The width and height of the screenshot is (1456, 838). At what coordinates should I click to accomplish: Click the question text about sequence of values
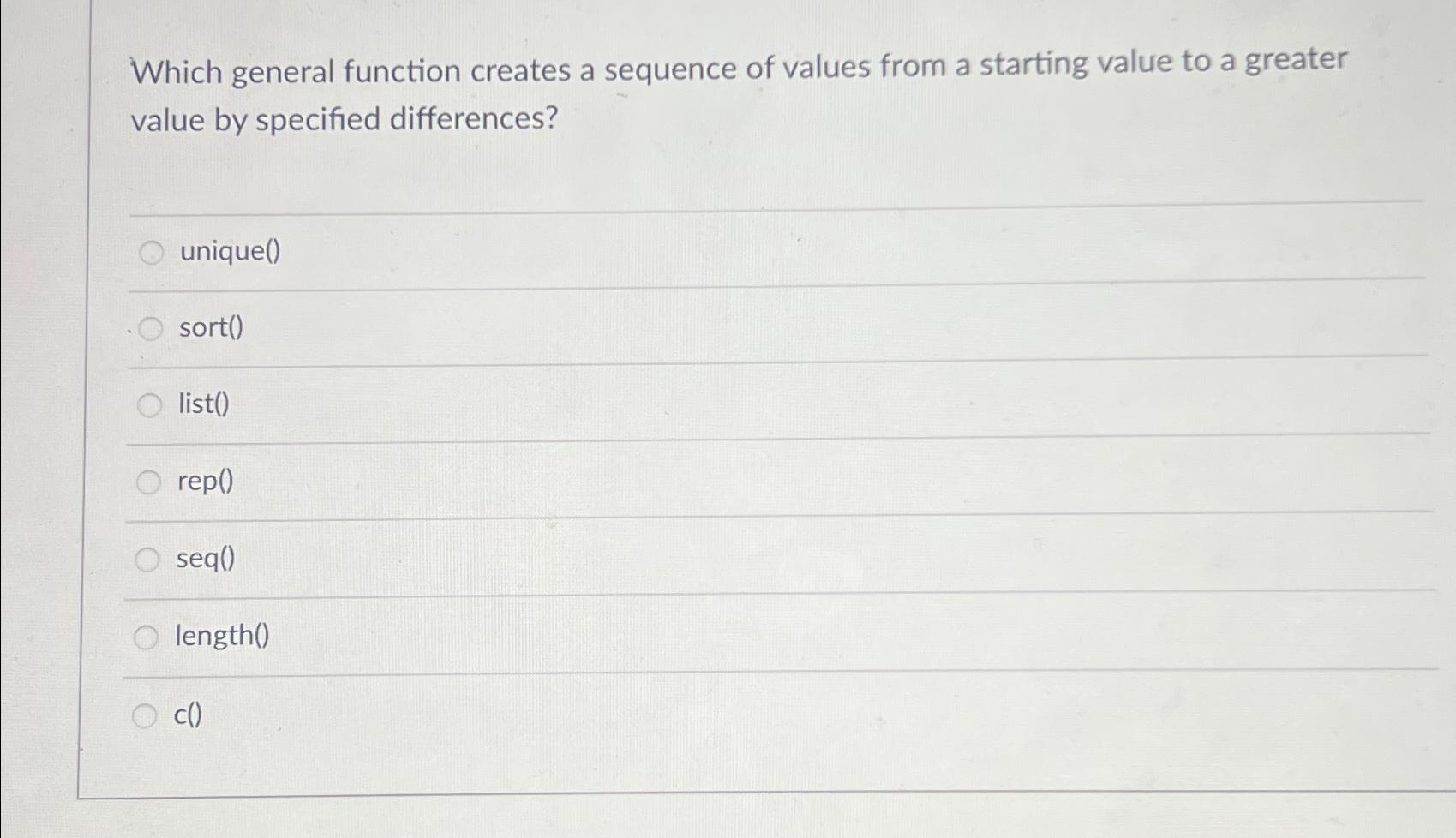[x=737, y=90]
